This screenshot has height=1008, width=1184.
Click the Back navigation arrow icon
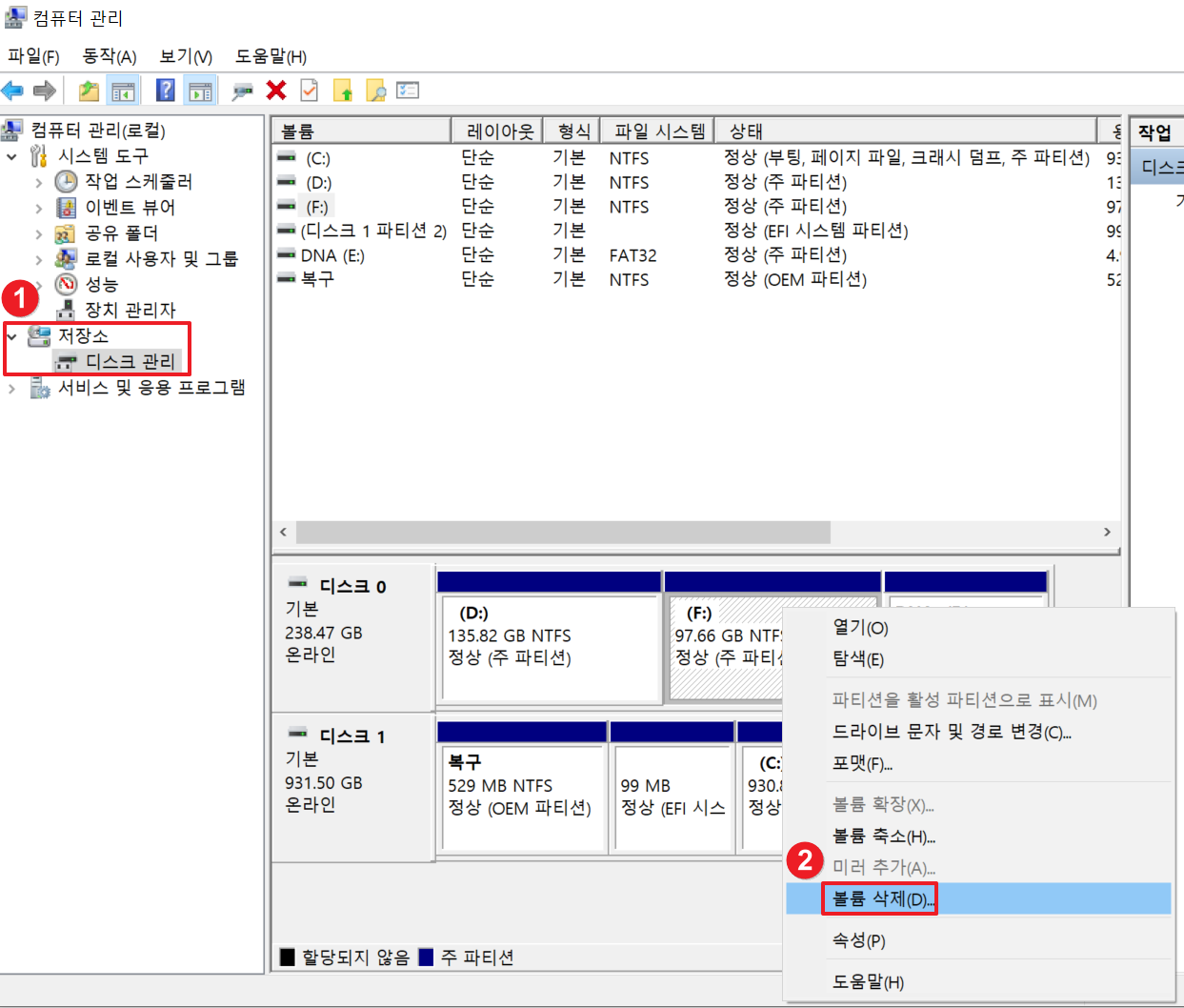(x=14, y=90)
